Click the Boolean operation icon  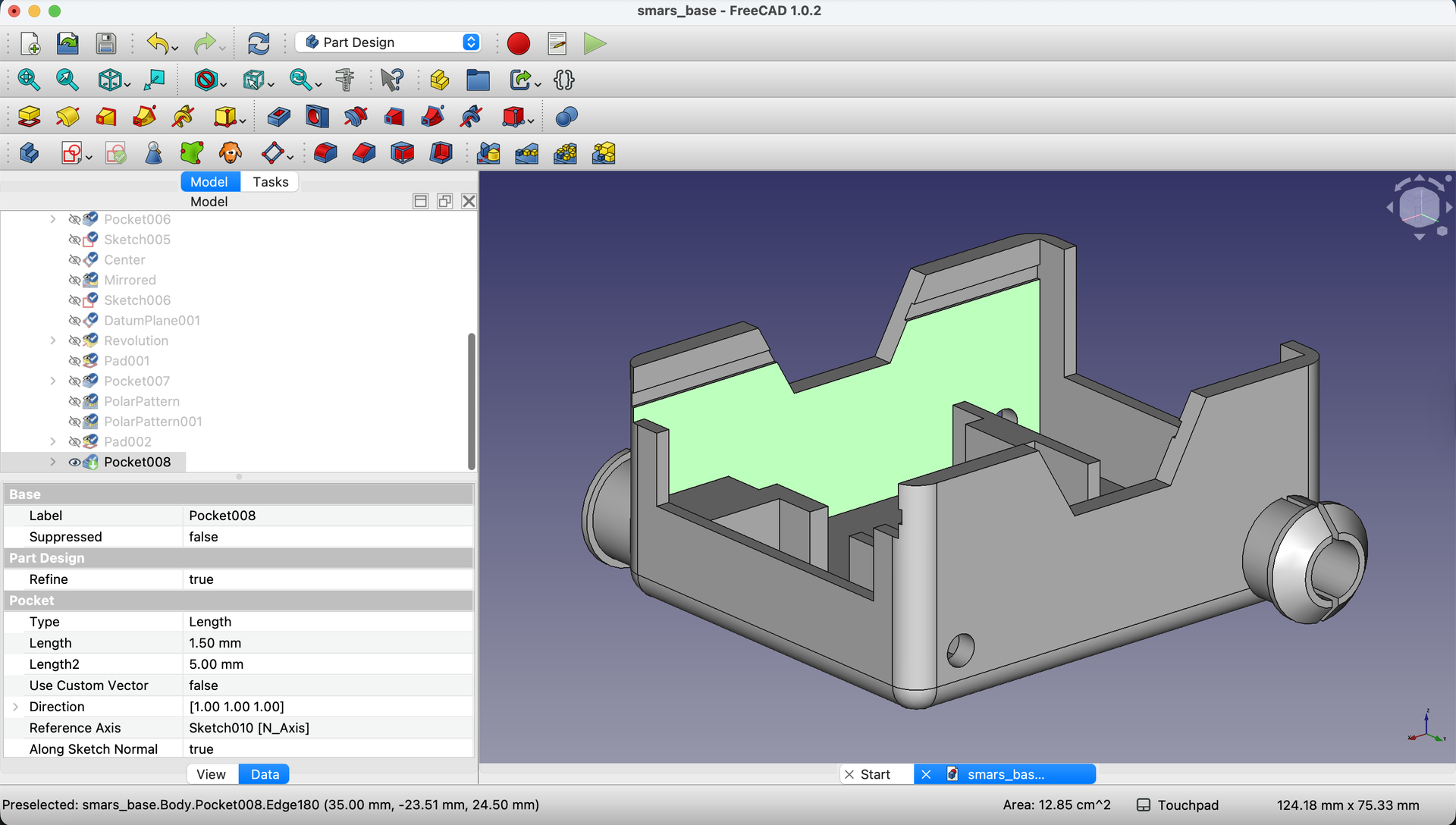point(566,116)
